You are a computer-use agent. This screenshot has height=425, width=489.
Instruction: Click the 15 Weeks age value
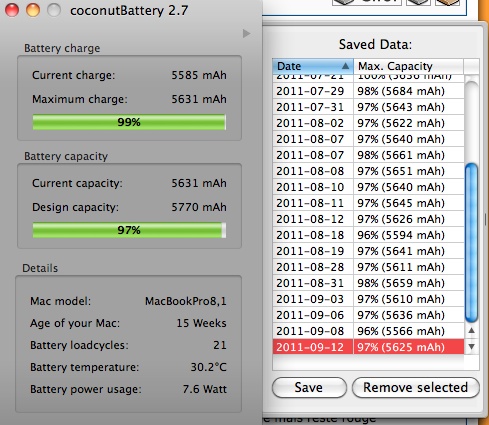tap(201, 323)
